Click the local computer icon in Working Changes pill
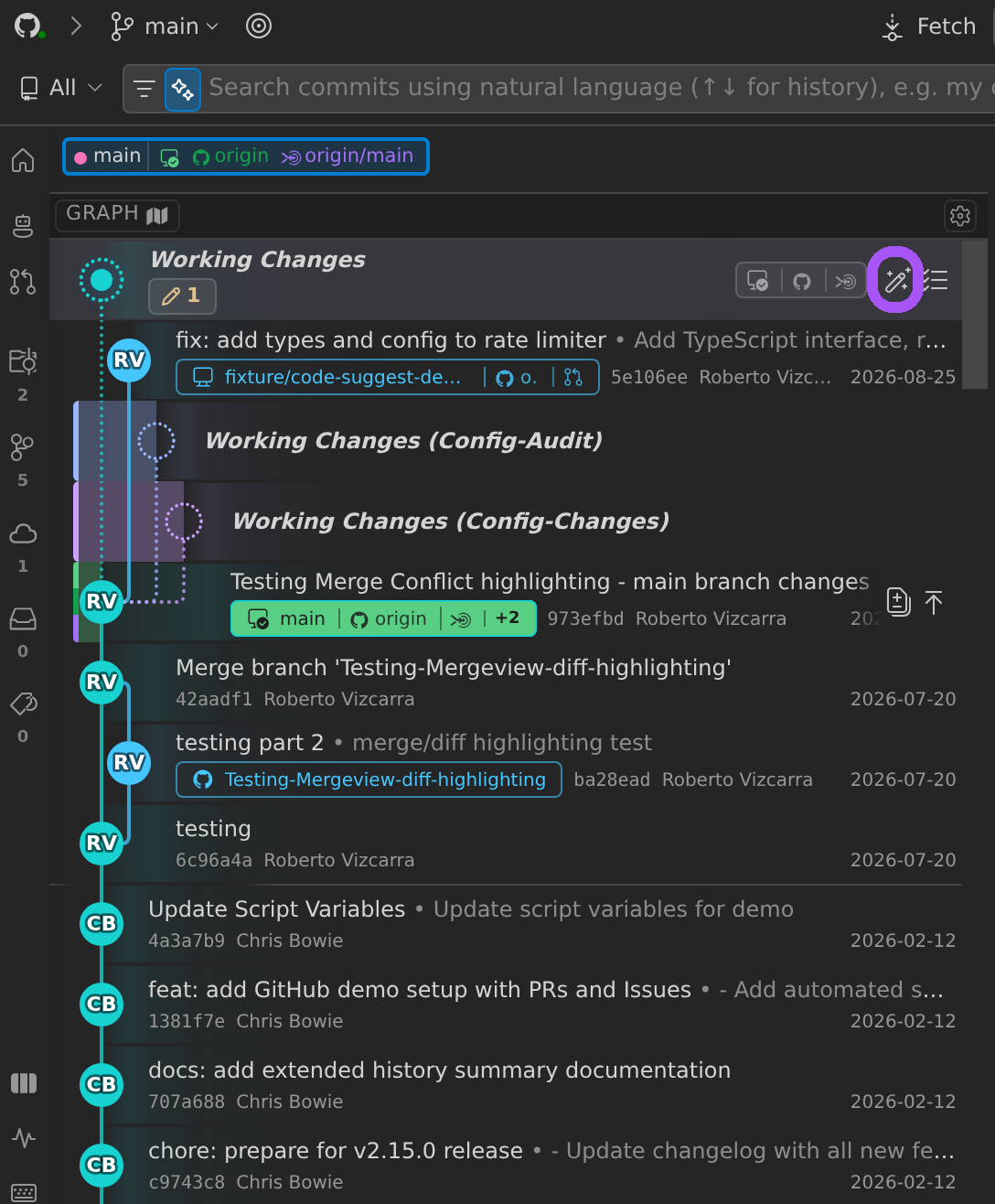The height and width of the screenshot is (1204, 995). 758,281
